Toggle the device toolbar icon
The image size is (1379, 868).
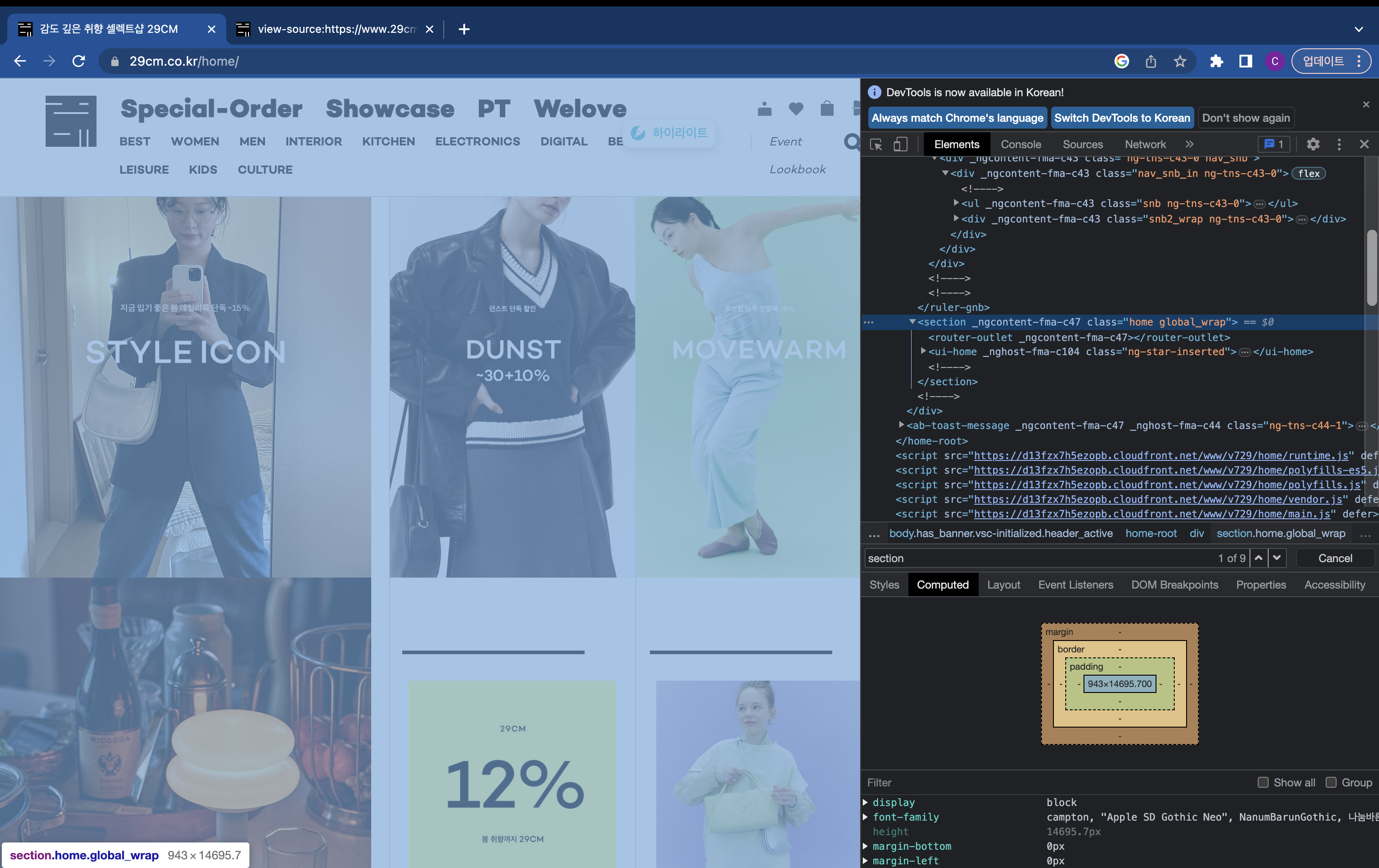point(900,144)
